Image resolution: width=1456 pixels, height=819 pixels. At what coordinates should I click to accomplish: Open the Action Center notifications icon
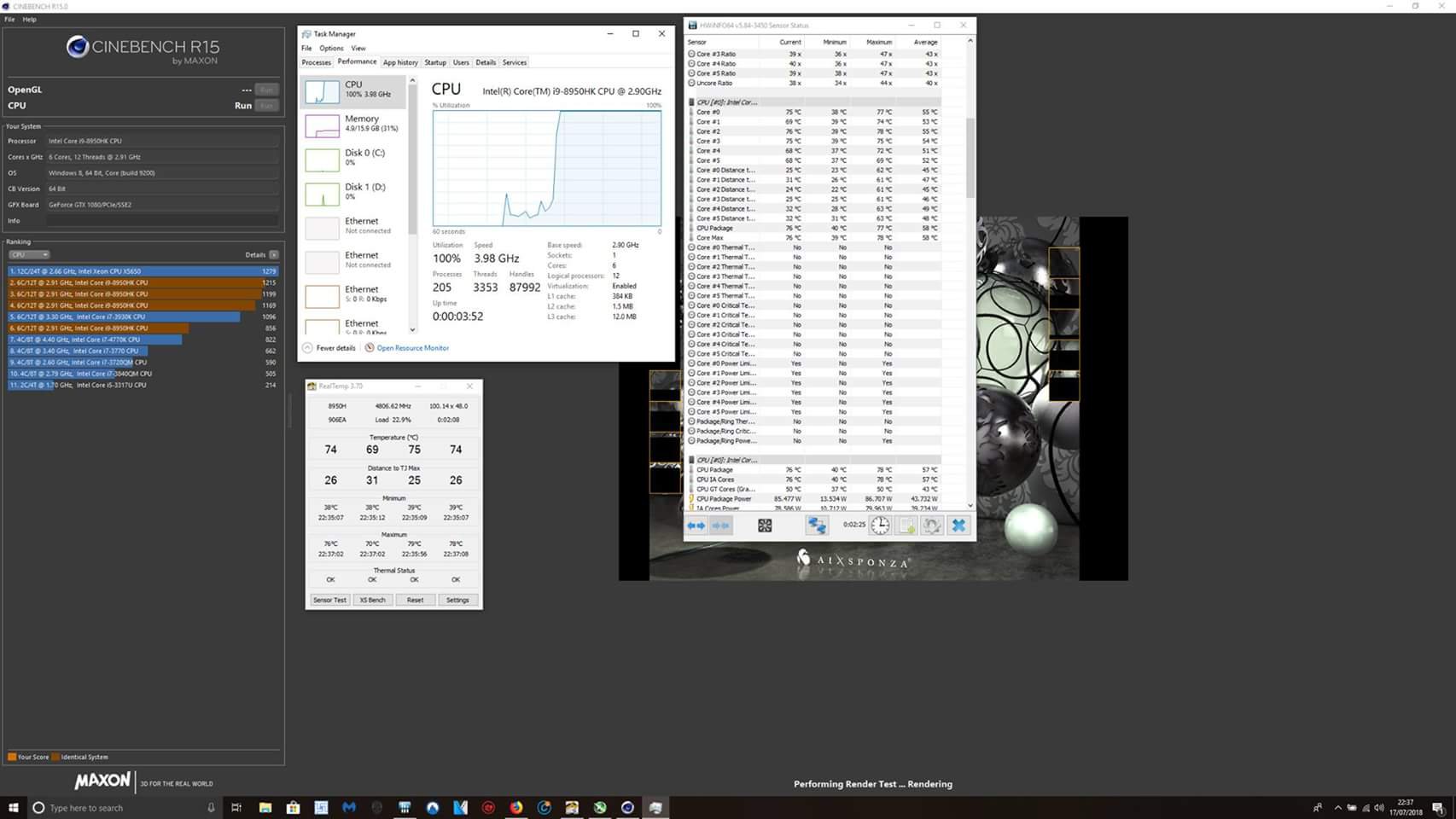pyautogui.click(x=1438, y=808)
